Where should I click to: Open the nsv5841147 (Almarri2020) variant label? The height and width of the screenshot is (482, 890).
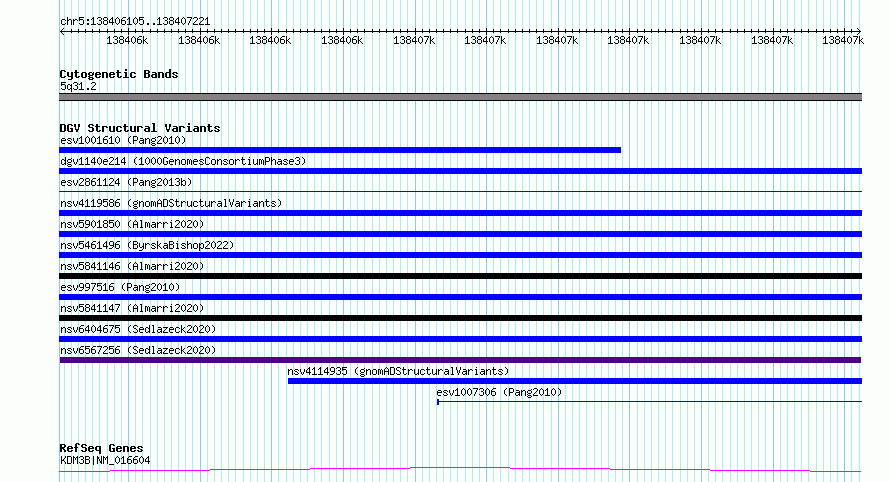[132, 308]
